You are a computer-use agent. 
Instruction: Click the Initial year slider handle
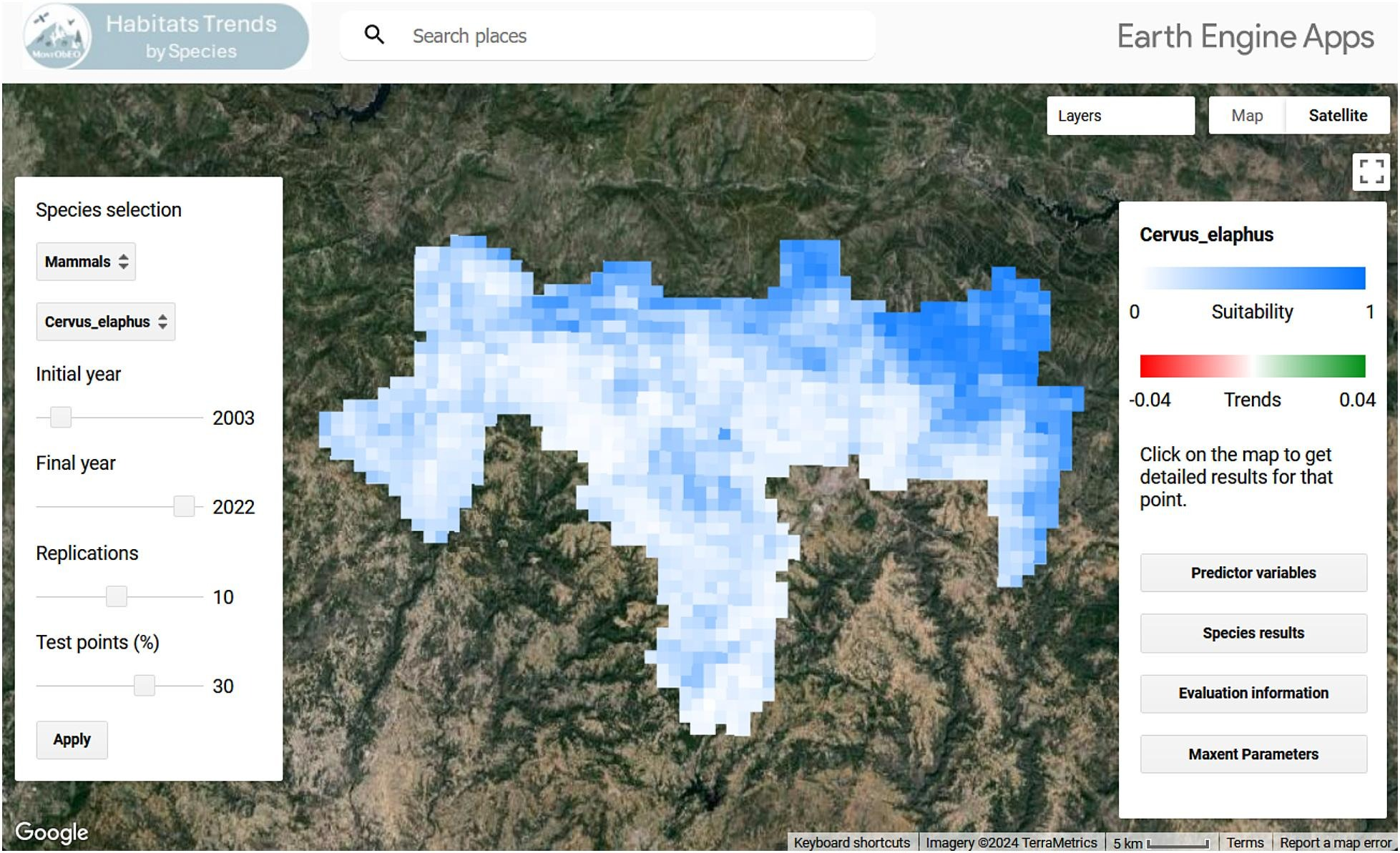[x=61, y=417]
